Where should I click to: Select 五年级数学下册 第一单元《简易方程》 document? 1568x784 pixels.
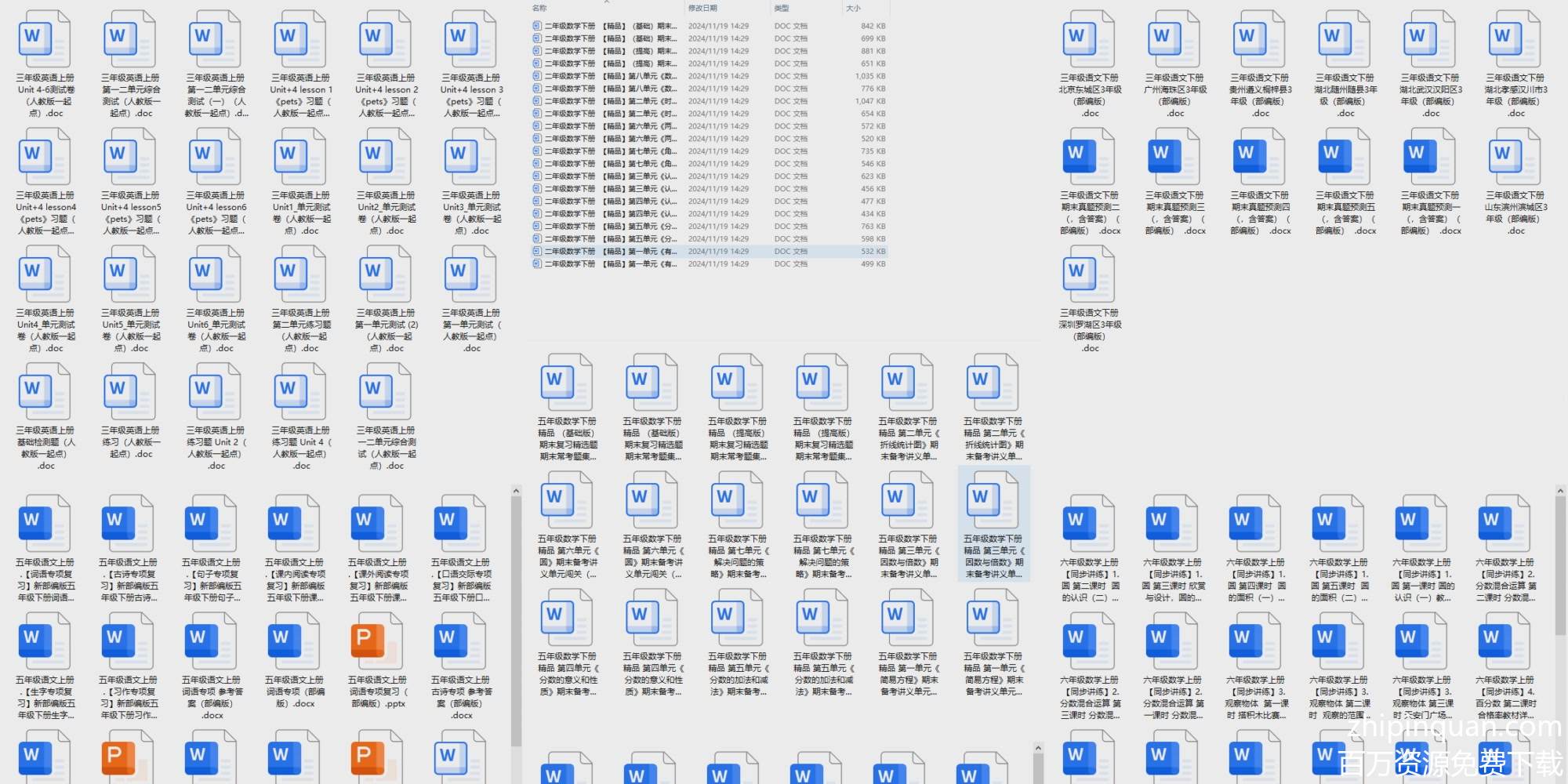tap(907, 619)
